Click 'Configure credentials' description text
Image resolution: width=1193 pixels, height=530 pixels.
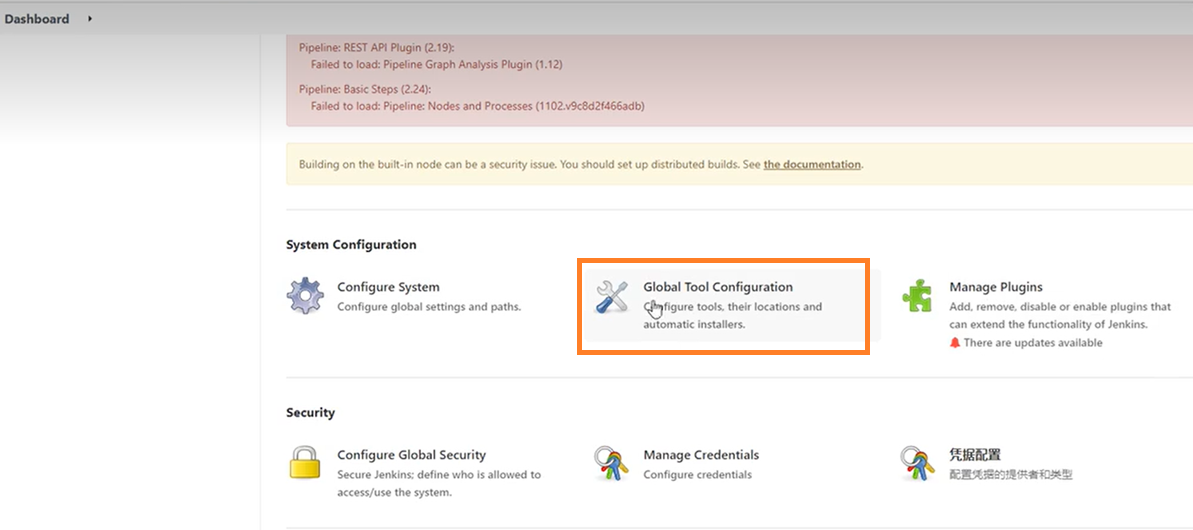[698, 474]
